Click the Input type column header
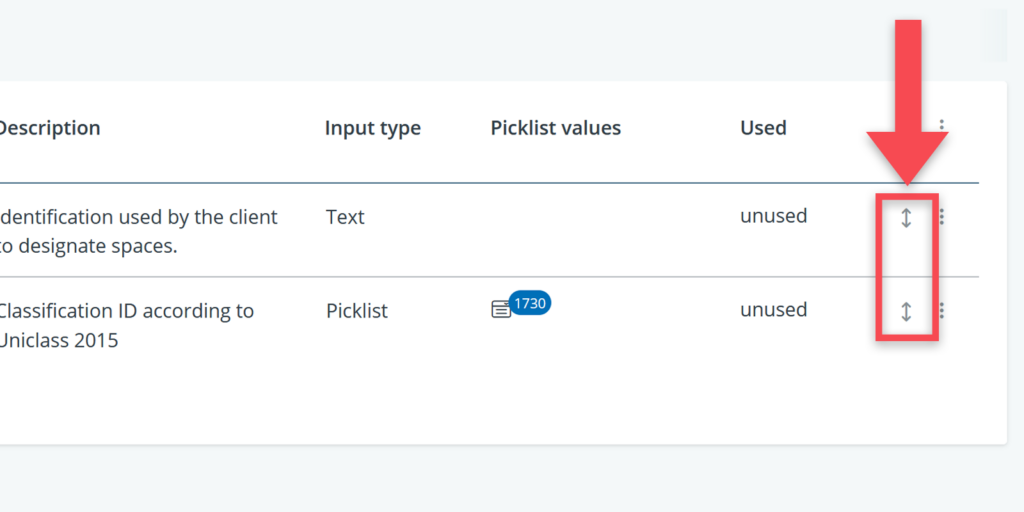The height and width of the screenshot is (512, 1024). (372, 128)
